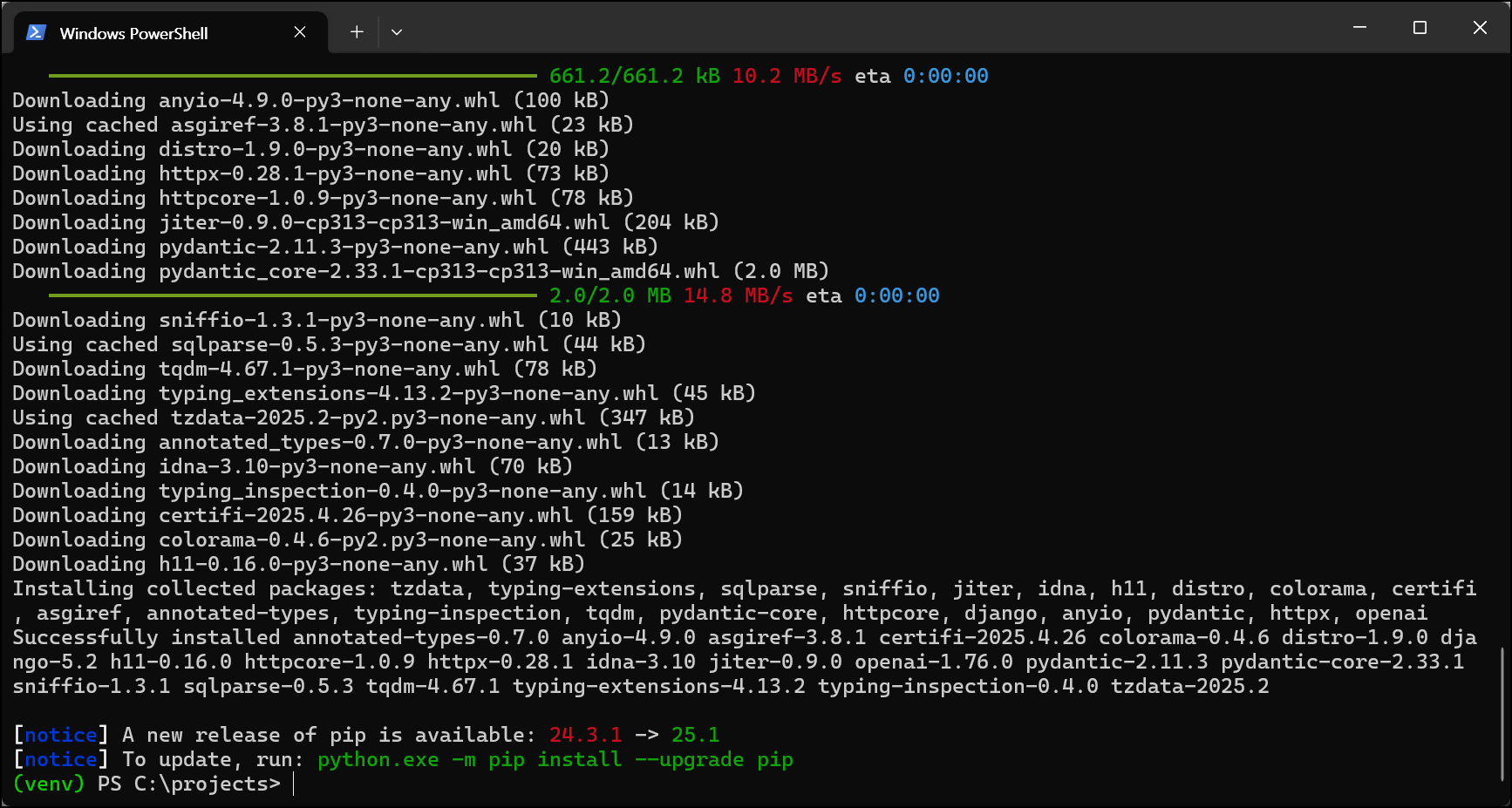Click the speed value '14.8 MB/s'
The image size is (1512, 808).
(x=739, y=295)
